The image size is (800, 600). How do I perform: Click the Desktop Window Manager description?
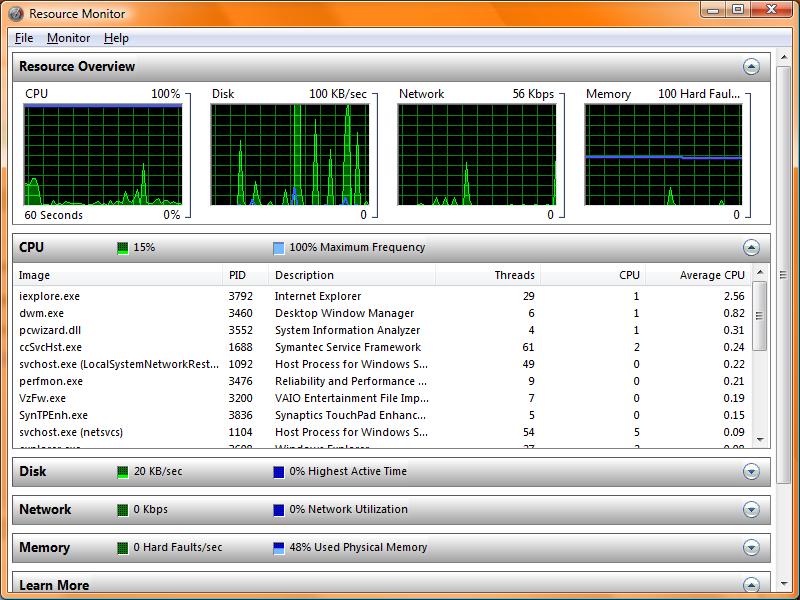click(344, 313)
